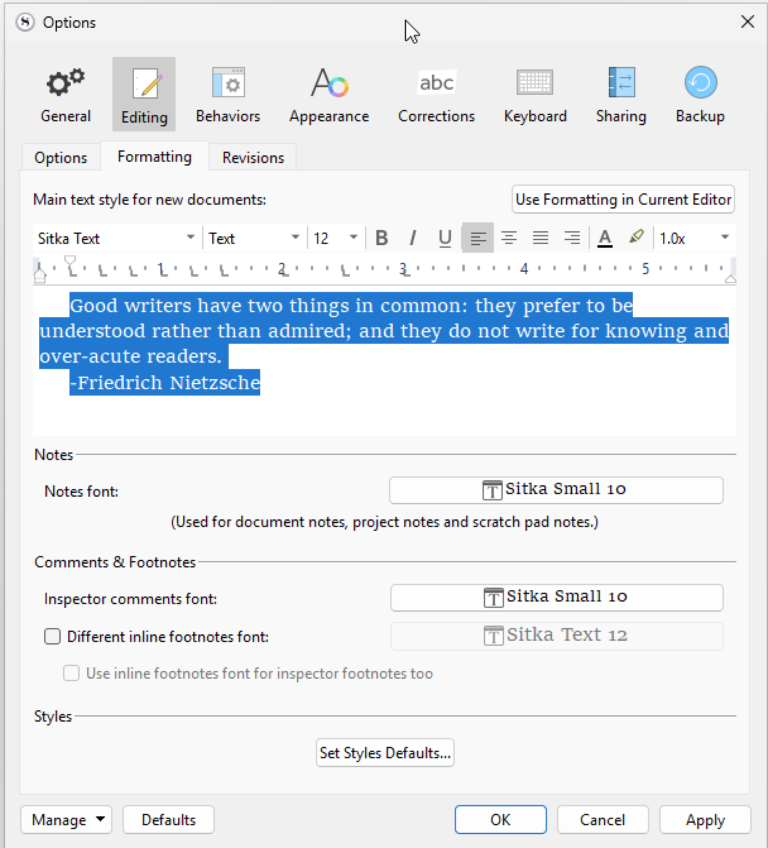The height and width of the screenshot is (848, 768).
Task: Align text left
Action: (478, 238)
